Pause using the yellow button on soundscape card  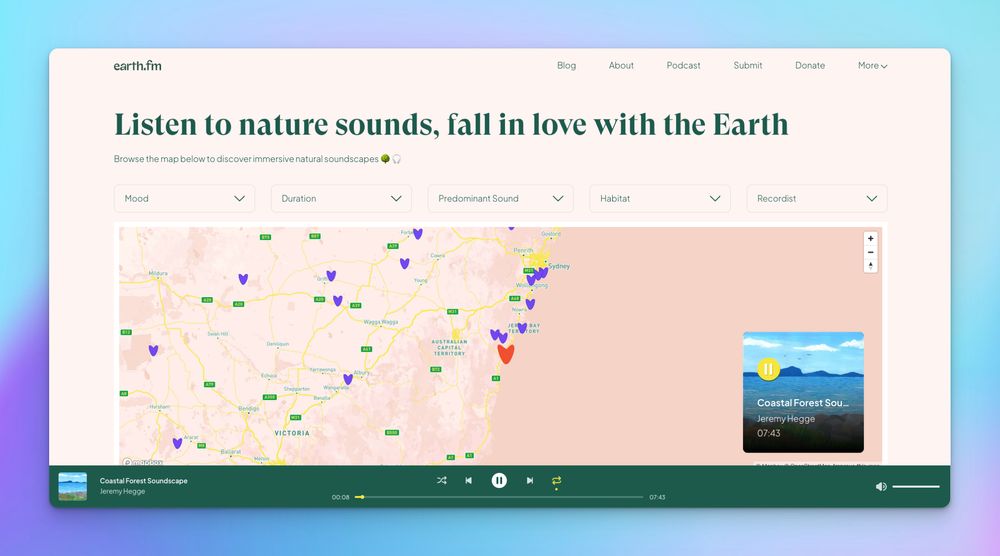(768, 369)
